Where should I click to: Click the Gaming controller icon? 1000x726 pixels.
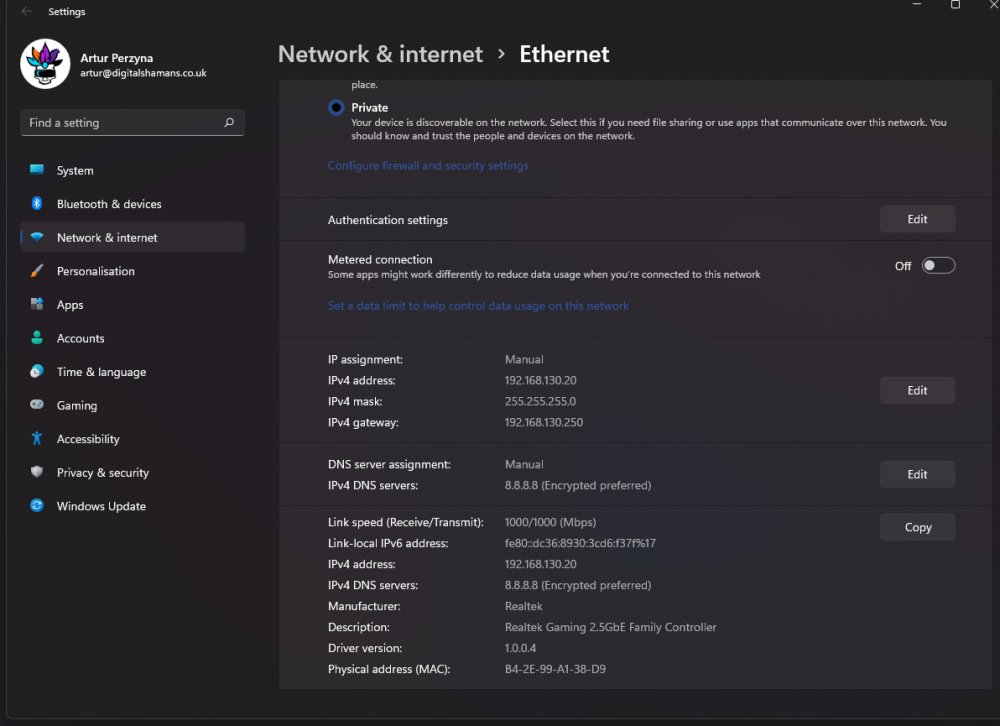37,404
